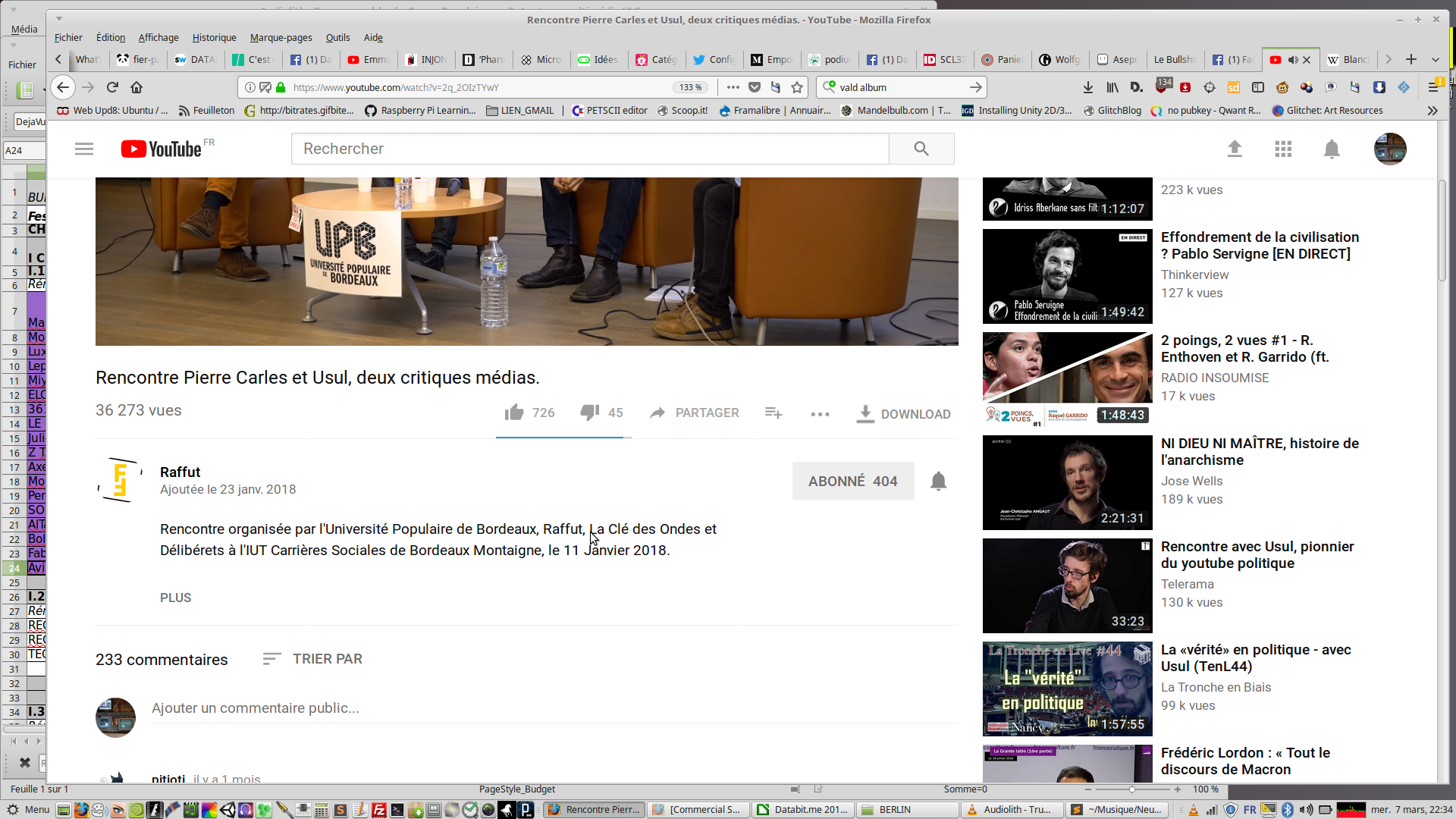Open YouTube apps grid icon
The width and height of the screenshot is (1456, 819).
1283,149
